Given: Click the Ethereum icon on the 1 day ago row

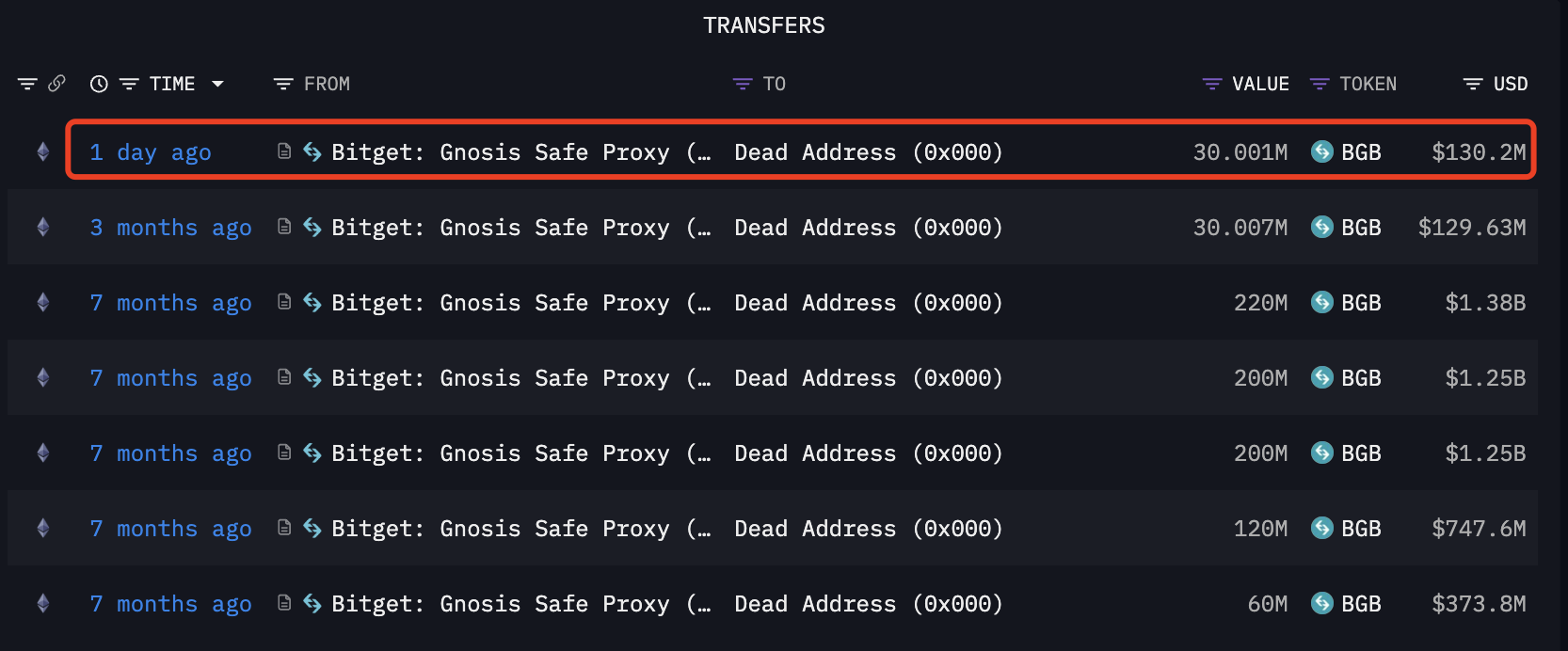Looking at the screenshot, I should click(42, 151).
